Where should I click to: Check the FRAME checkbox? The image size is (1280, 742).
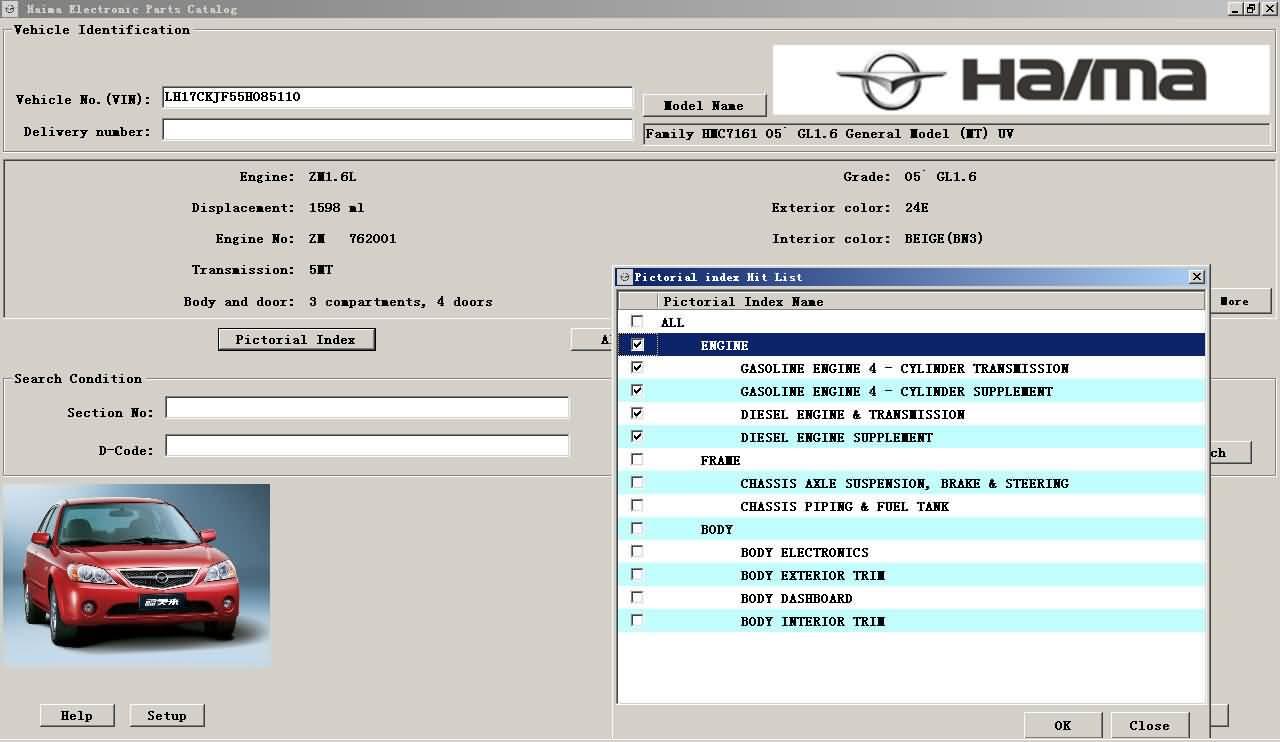(x=637, y=460)
